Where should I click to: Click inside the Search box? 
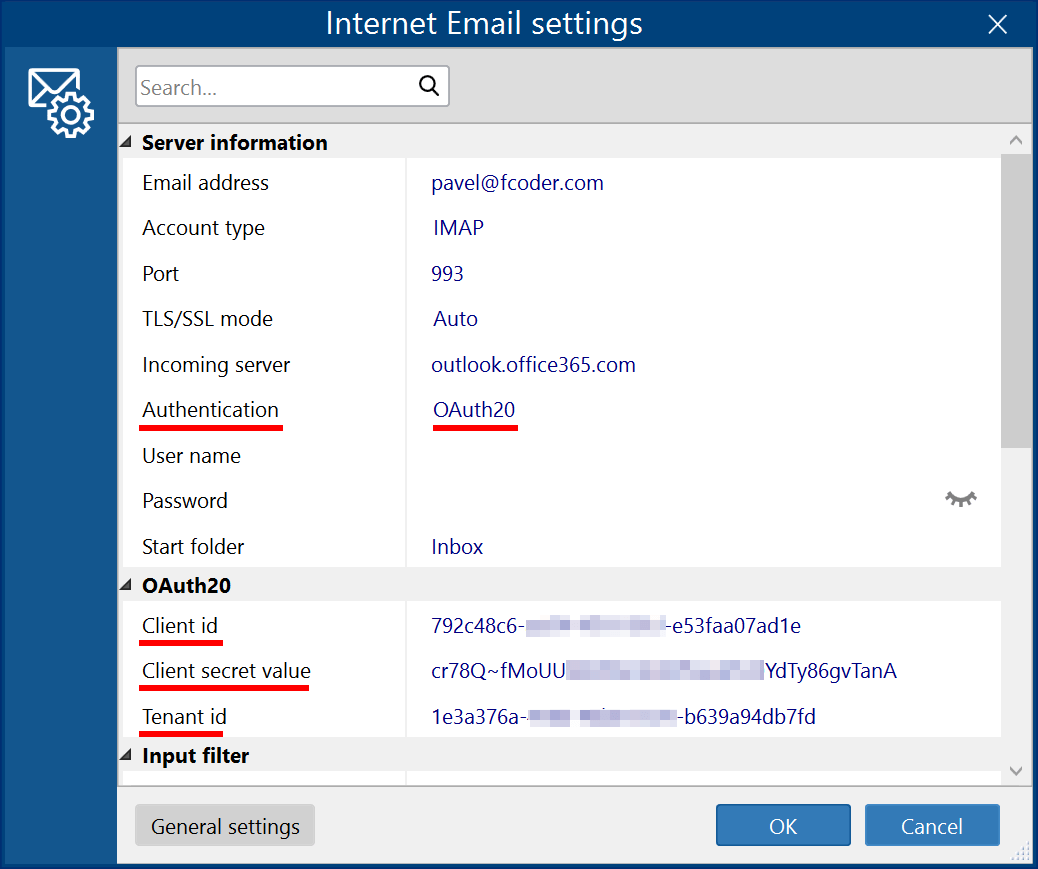pos(270,86)
